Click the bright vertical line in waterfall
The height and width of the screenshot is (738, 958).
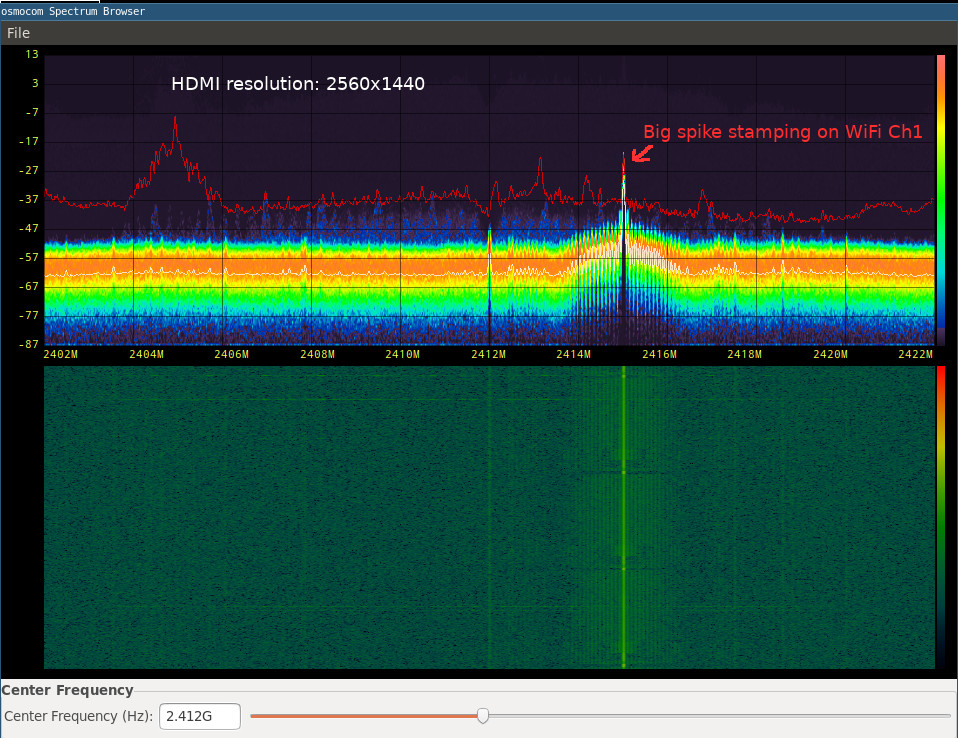click(624, 517)
